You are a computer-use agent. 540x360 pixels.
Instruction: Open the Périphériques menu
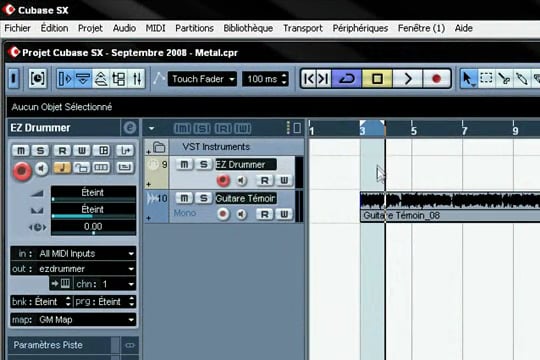click(x=360, y=28)
